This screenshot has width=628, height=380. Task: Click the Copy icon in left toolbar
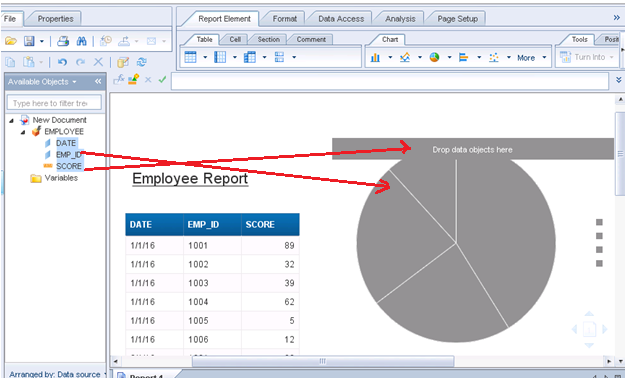pos(10,62)
